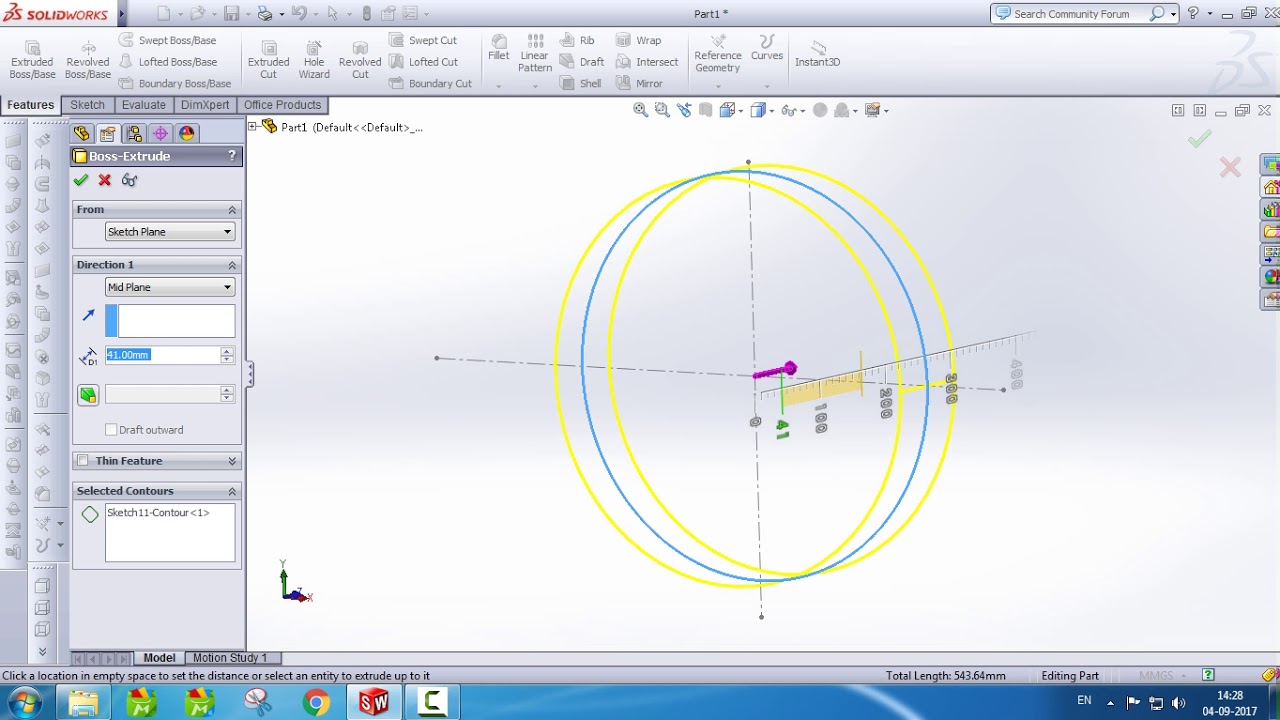Image resolution: width=1280 pixels, height=720 pixels.
Task: Open the Windows Start button
Action: [x=23, y=703]
